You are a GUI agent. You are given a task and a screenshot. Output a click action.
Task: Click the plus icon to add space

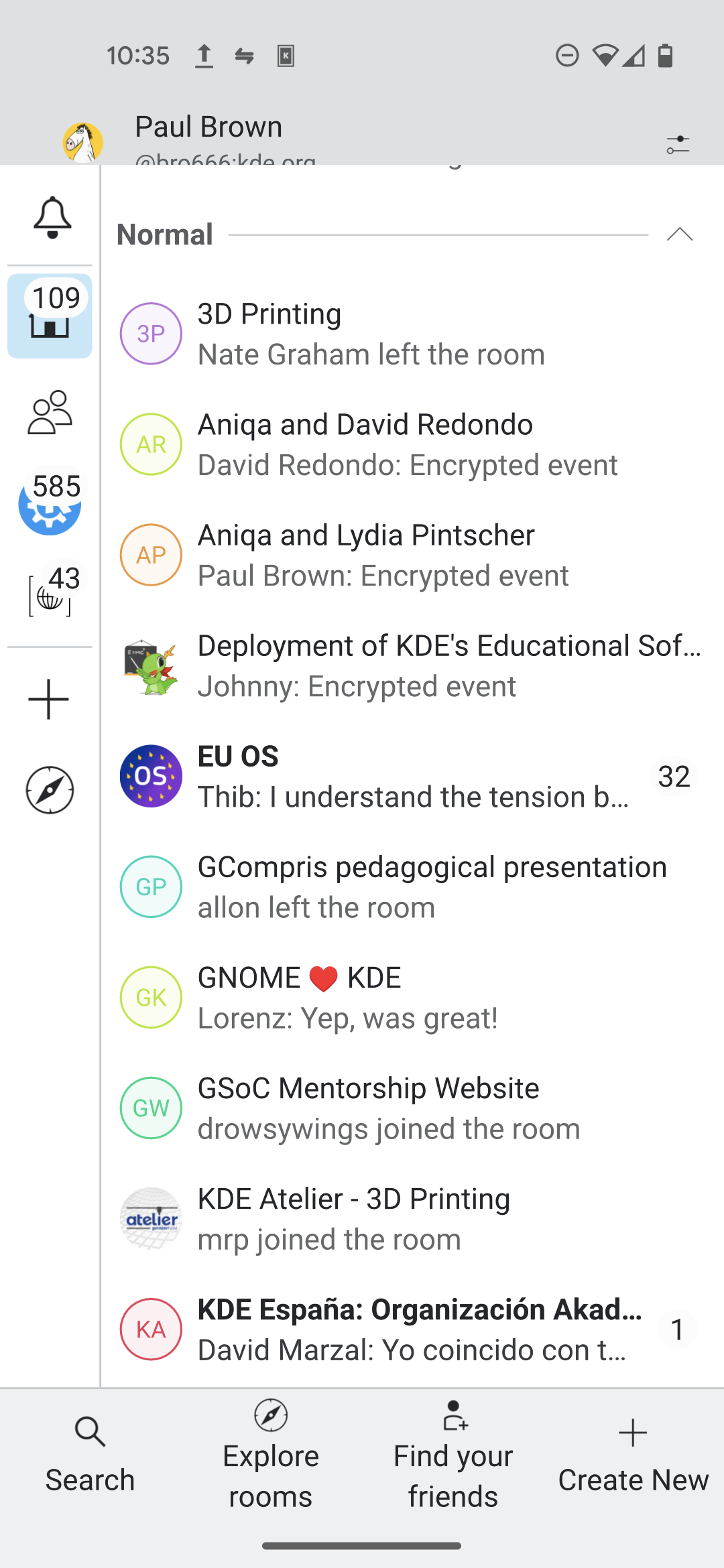click(x=49, y=700)
